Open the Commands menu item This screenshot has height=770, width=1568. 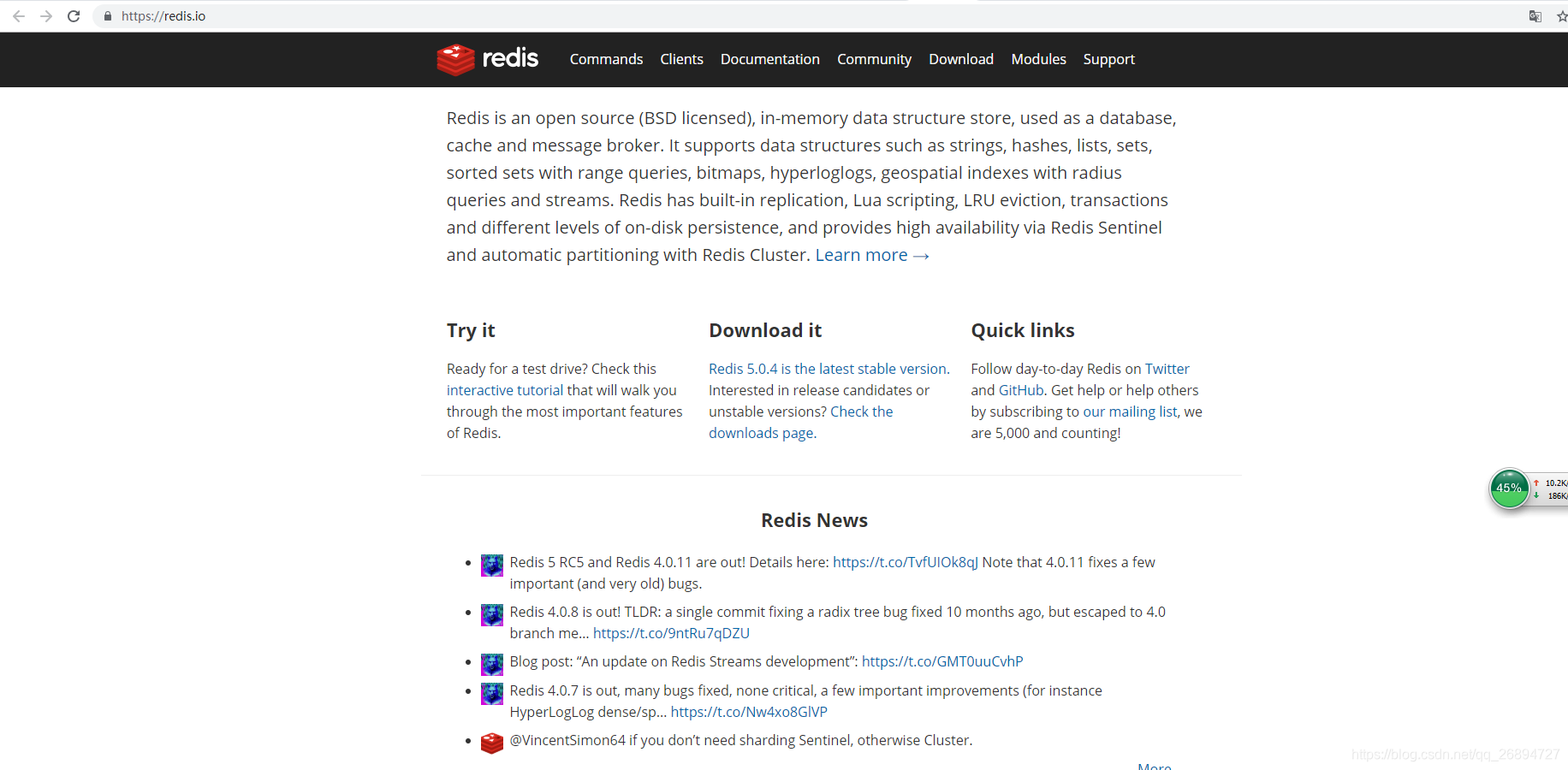[x=606, y=59]
